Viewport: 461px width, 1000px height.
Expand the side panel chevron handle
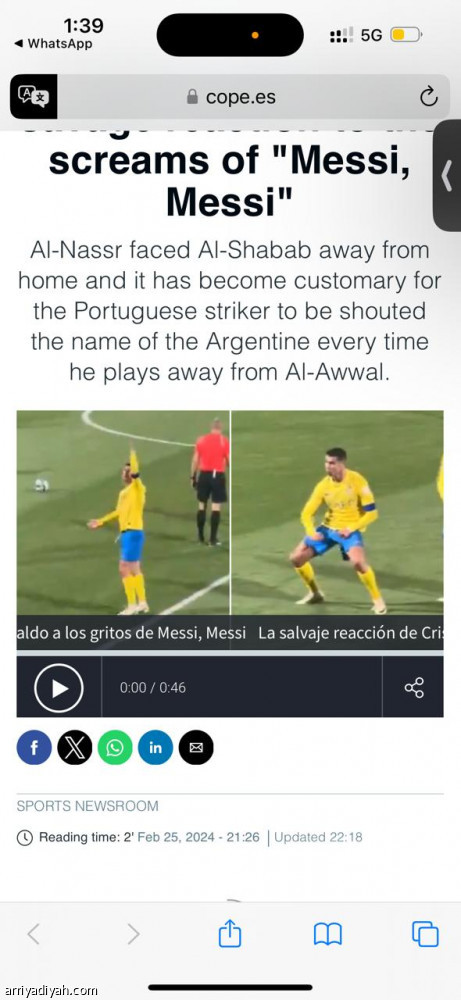click(447, 175)
